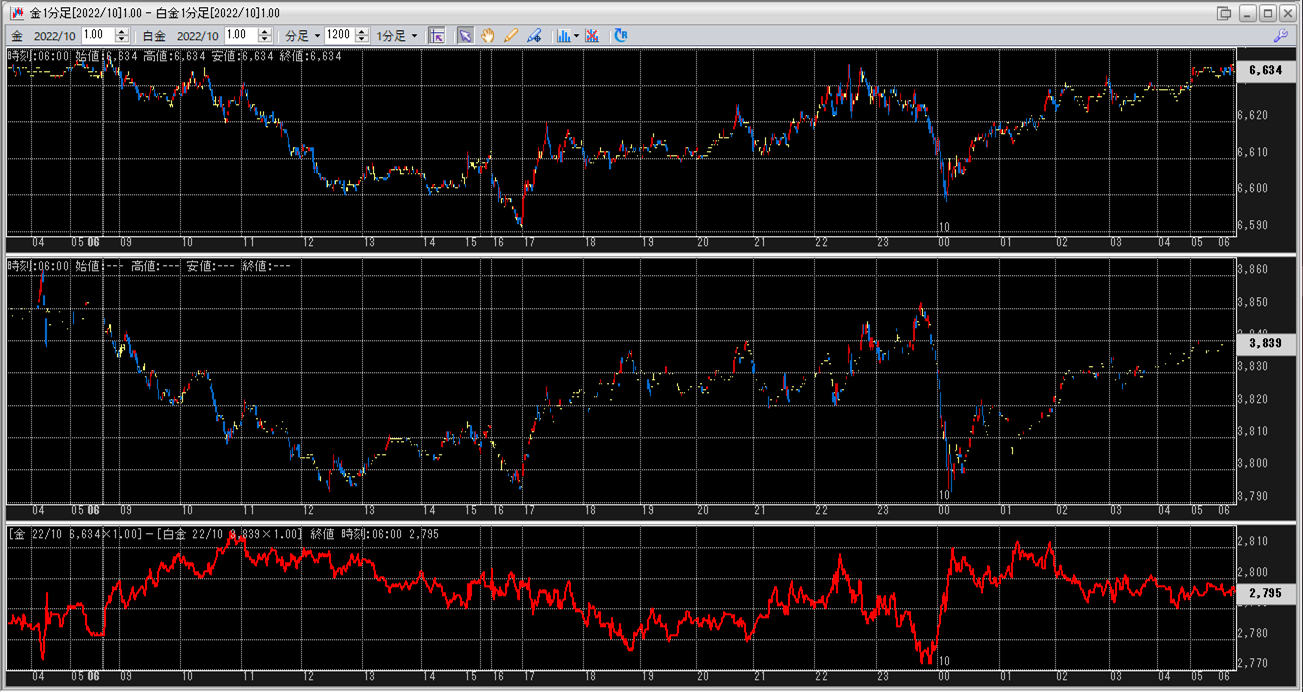Viewport: 1303px width, 692px height.
Task: Open settings with the wrench icon
Action: click(x=1280, y=35)
